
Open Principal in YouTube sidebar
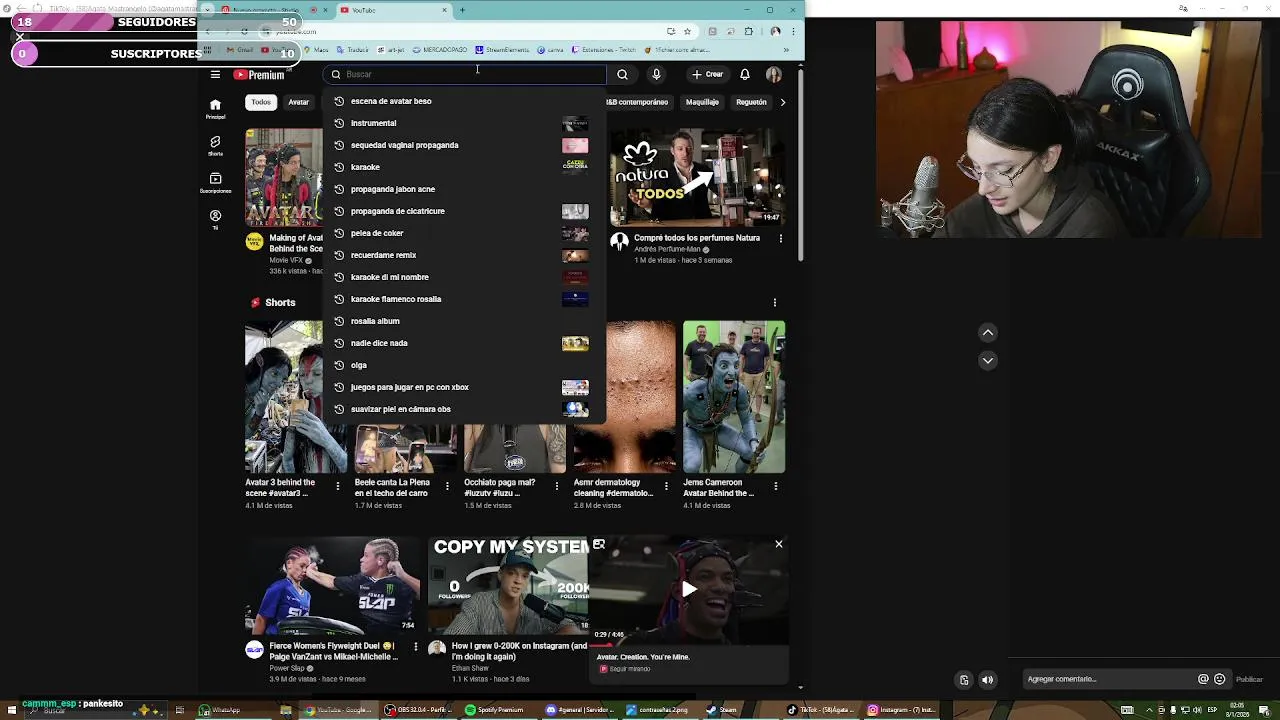coord(215,109)
